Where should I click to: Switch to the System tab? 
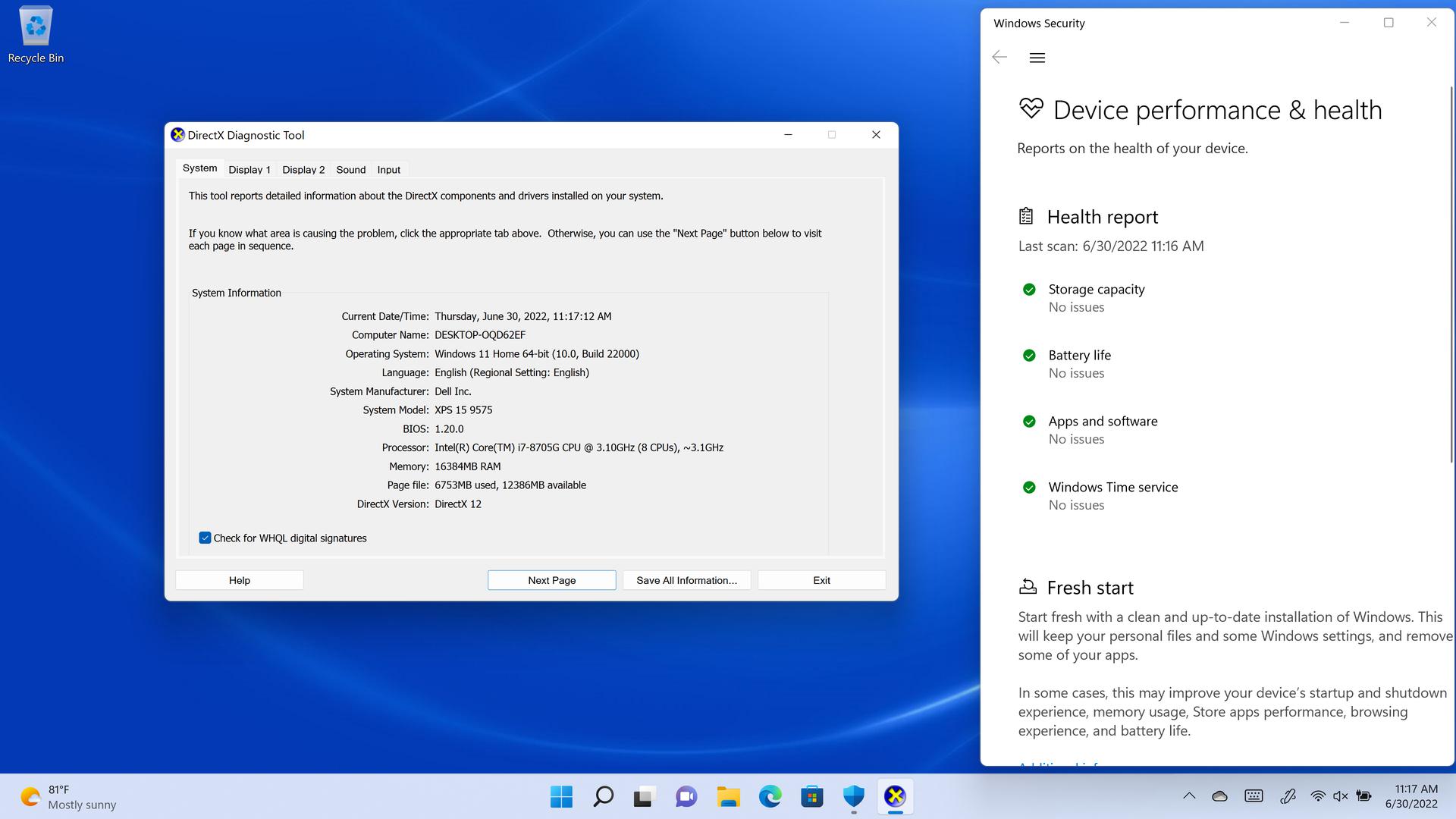199,168
